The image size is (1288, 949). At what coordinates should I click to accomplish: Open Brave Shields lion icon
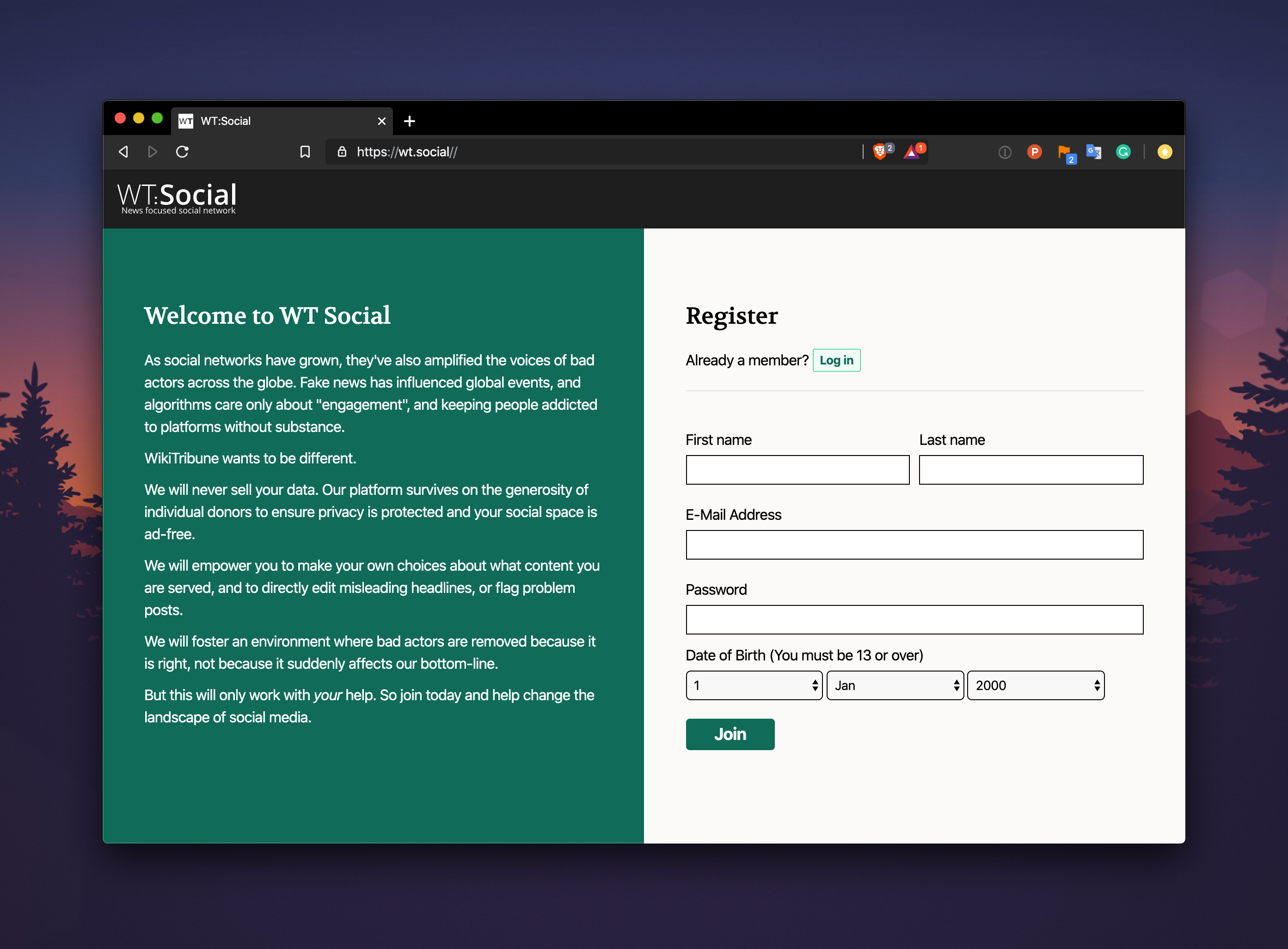click(x=880, y=152)
